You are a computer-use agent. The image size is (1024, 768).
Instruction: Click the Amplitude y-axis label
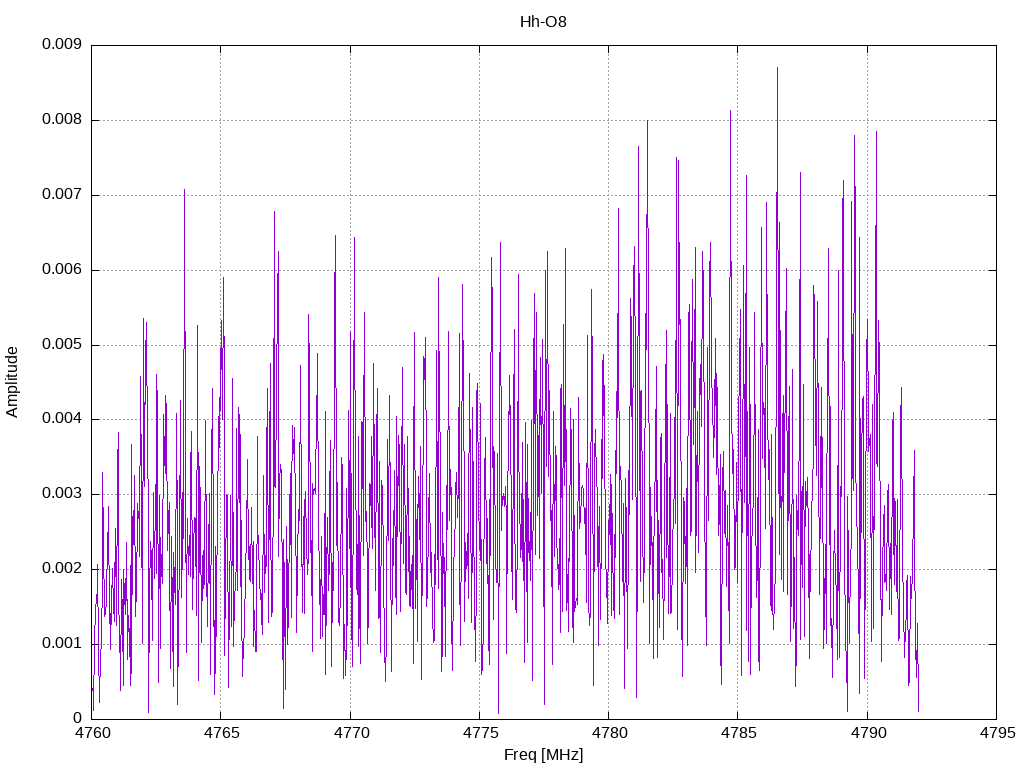tap(12, 382)
